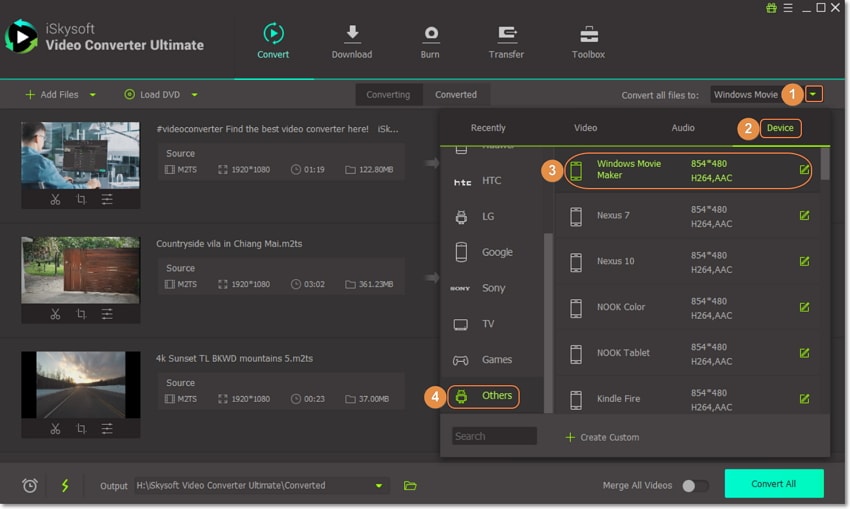This screenshot has width=850, height=509.
Task: Open the Convert all files to dropdown
Action: tap(814, 94)
